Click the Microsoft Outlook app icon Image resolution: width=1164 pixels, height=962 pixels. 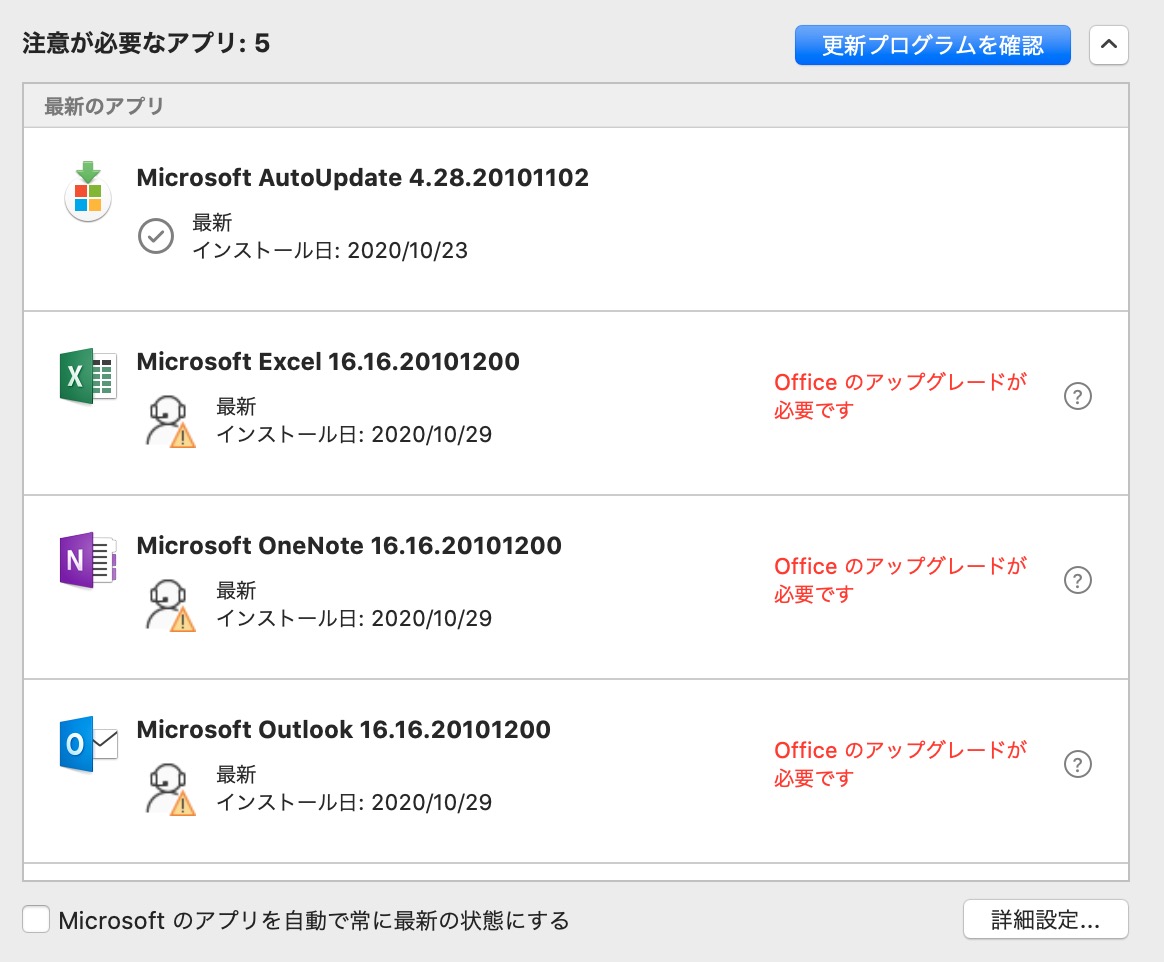(x=88, y=745)
